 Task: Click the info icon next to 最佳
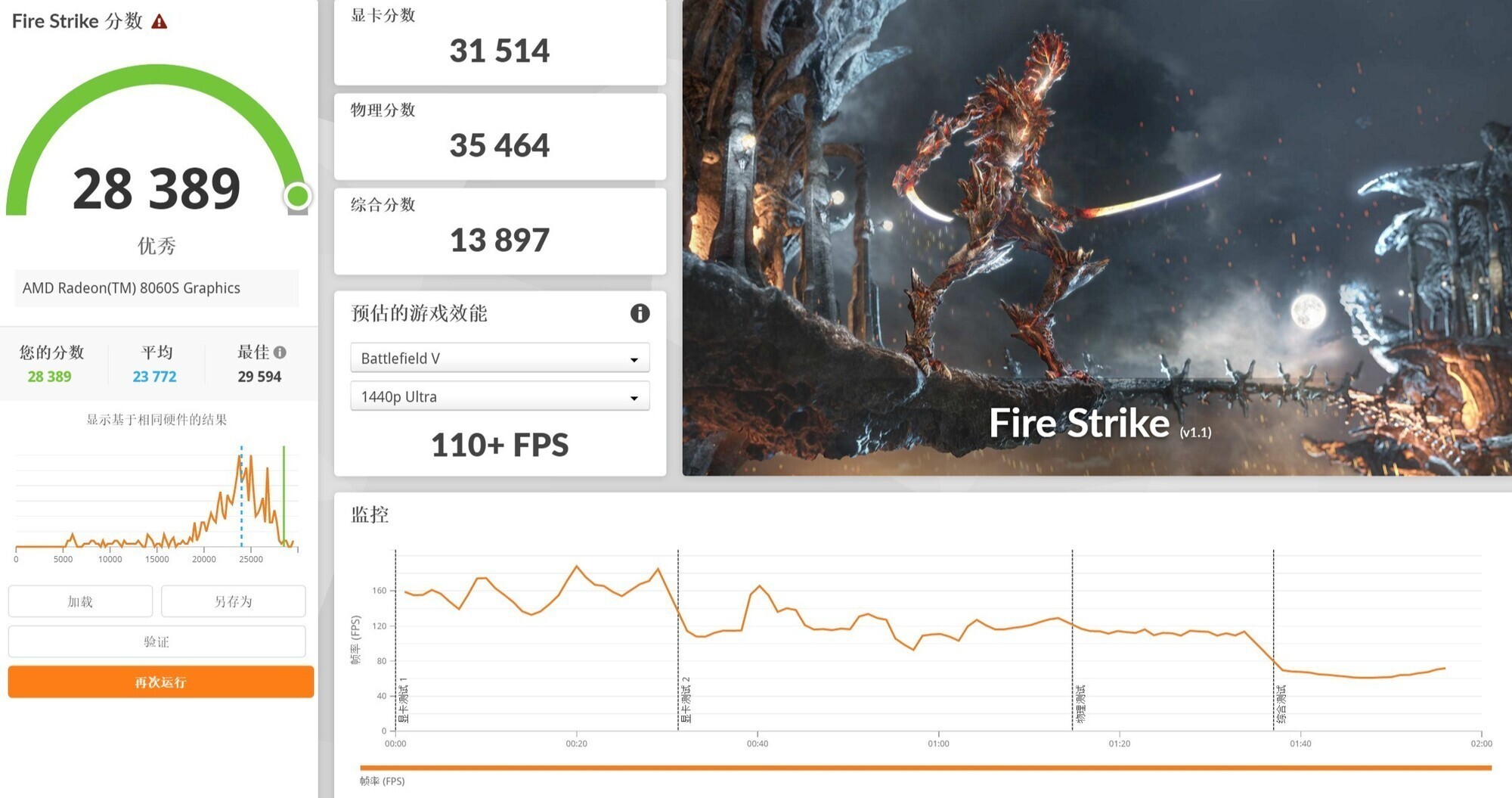[280, 352]
